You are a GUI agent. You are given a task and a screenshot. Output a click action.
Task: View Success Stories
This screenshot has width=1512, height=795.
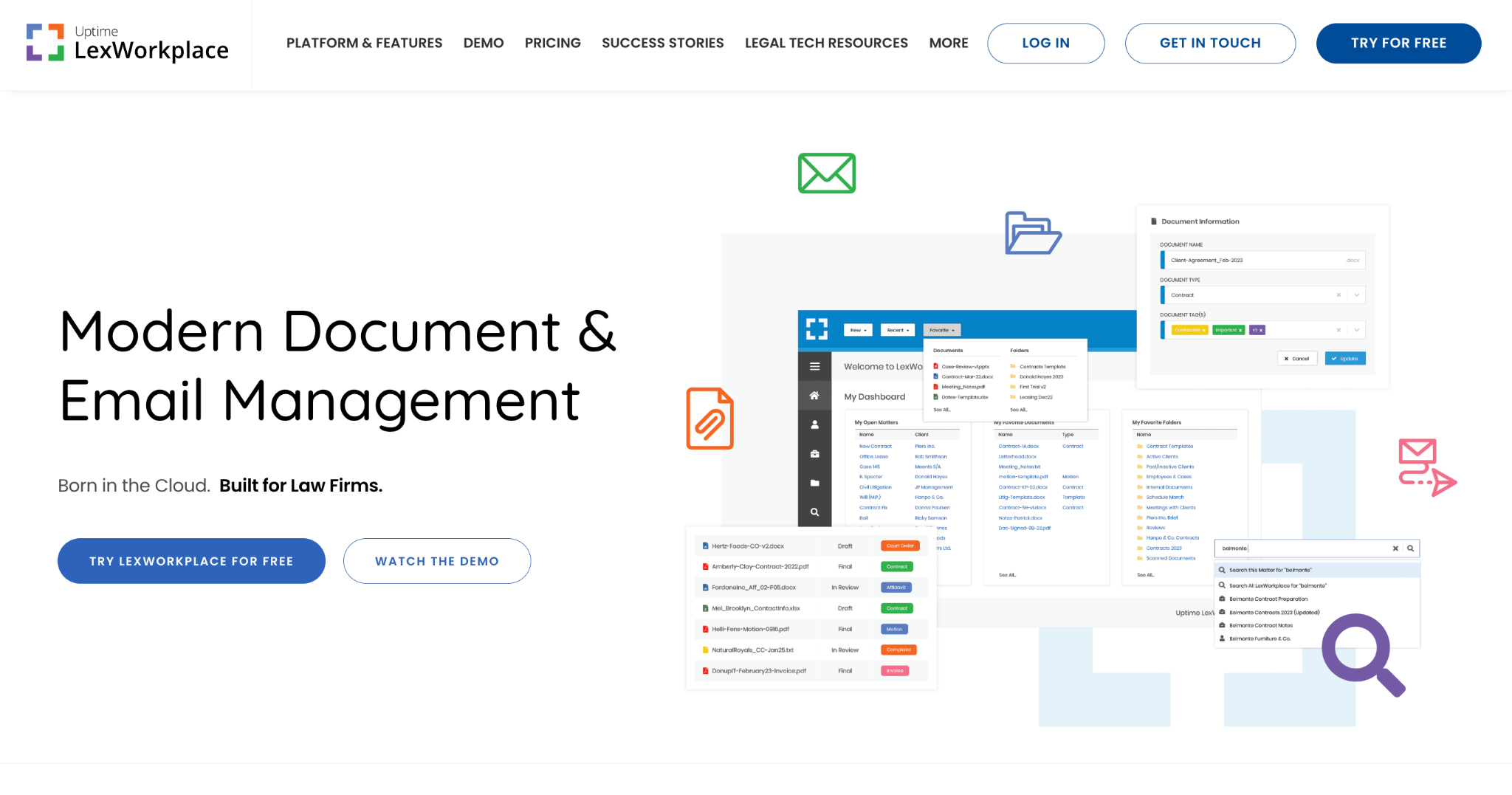(x=662, y=43)
